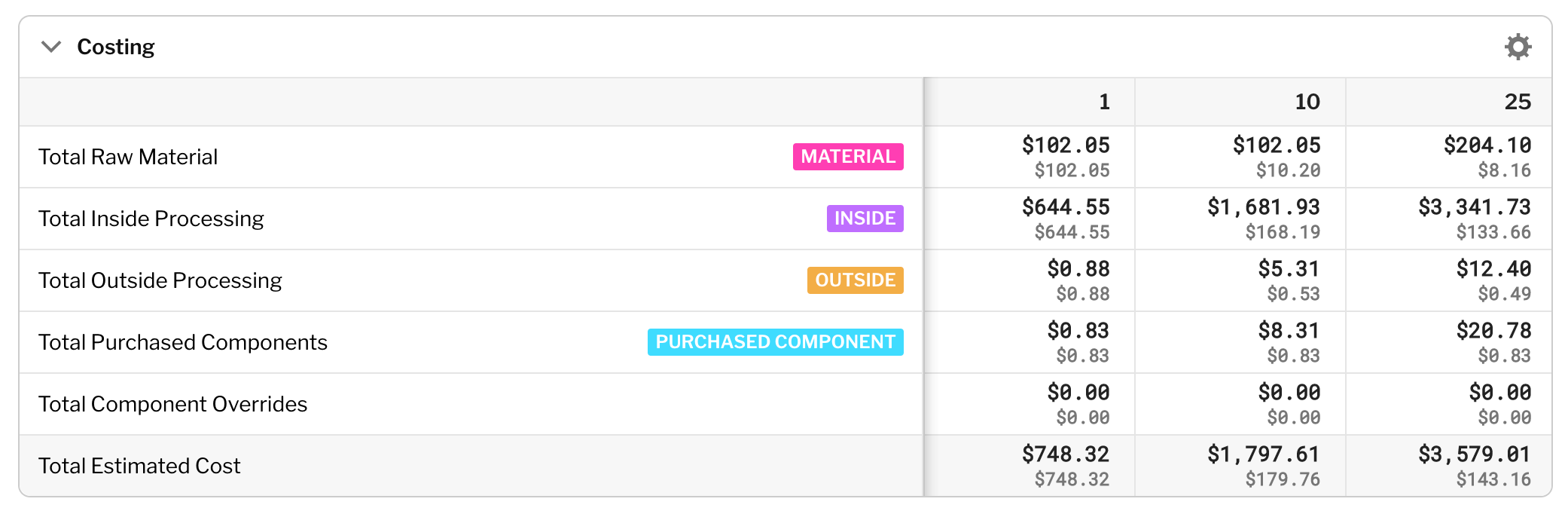Click the Costing section header title
The width and height of the screenshot is (1568, 511).
pos(114,46)
